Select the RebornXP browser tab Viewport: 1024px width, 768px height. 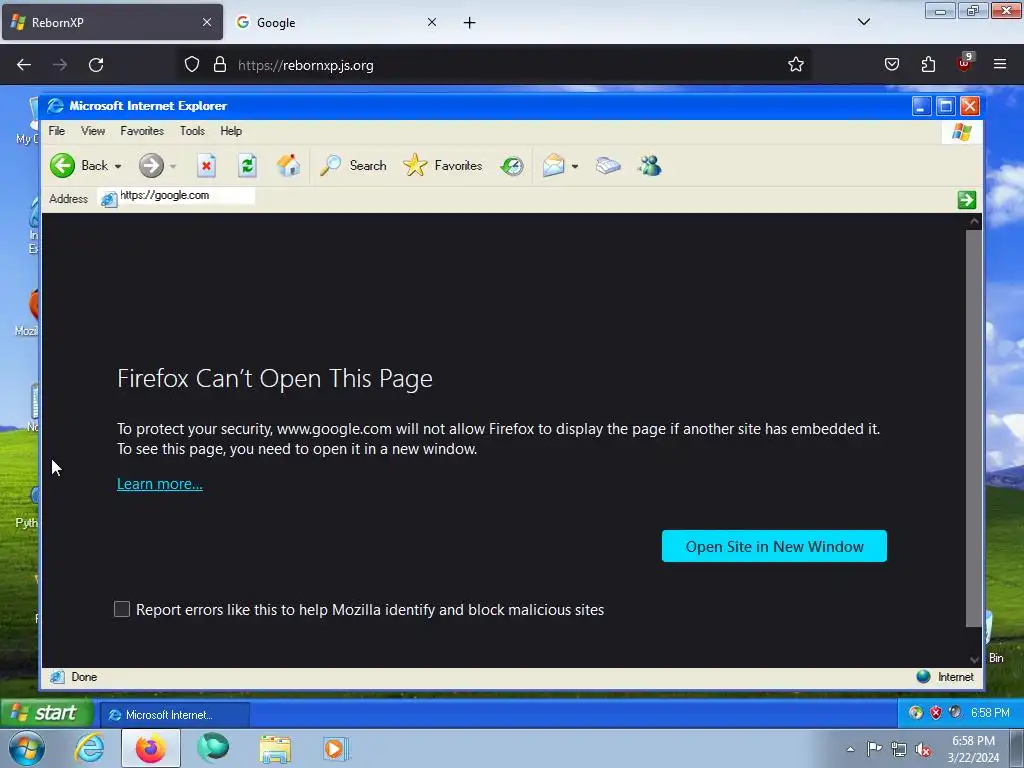click(x=112, y=22)
